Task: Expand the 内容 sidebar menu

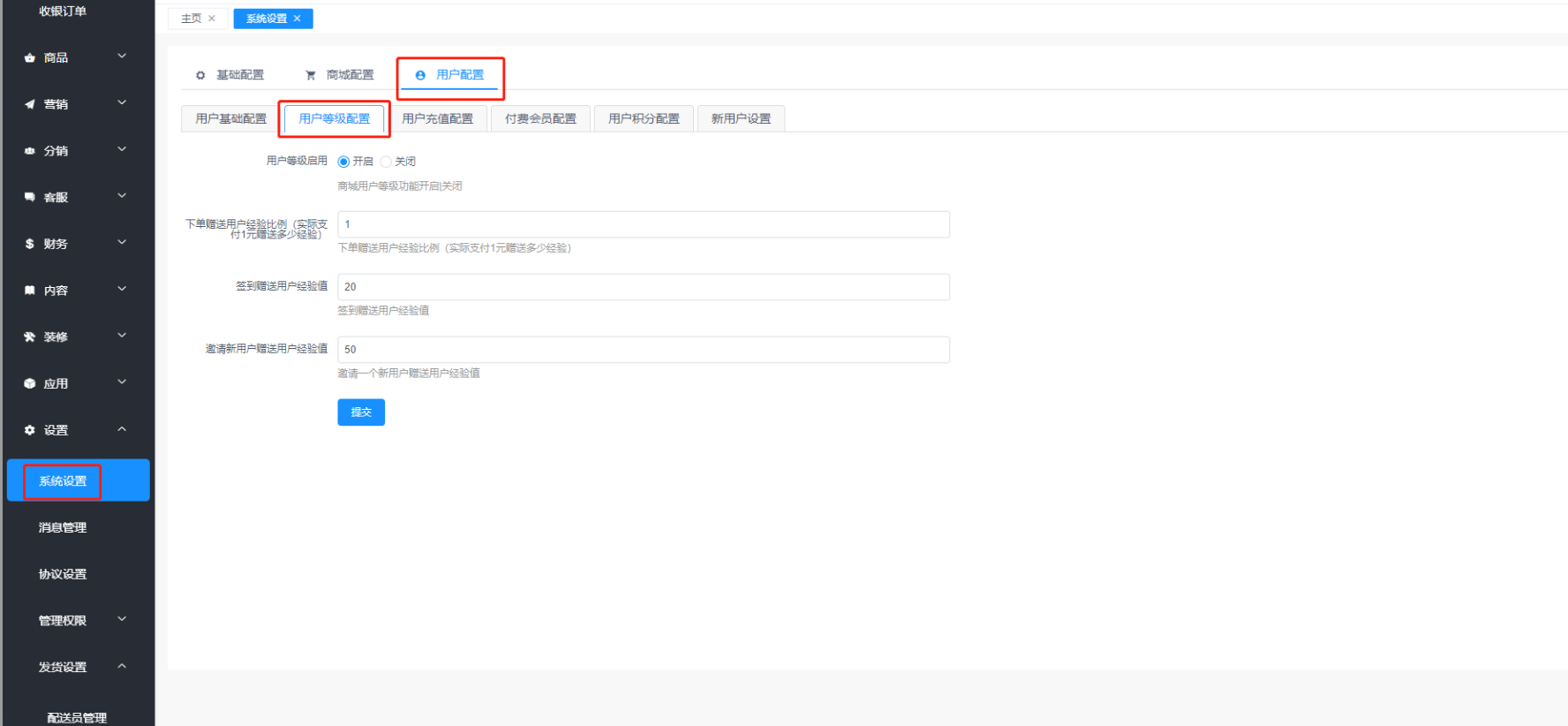Action: click(77, 290)
